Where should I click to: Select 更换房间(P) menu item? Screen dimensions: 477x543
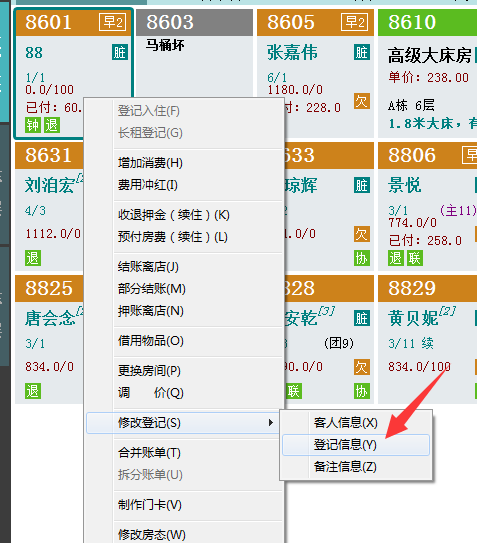149,371
